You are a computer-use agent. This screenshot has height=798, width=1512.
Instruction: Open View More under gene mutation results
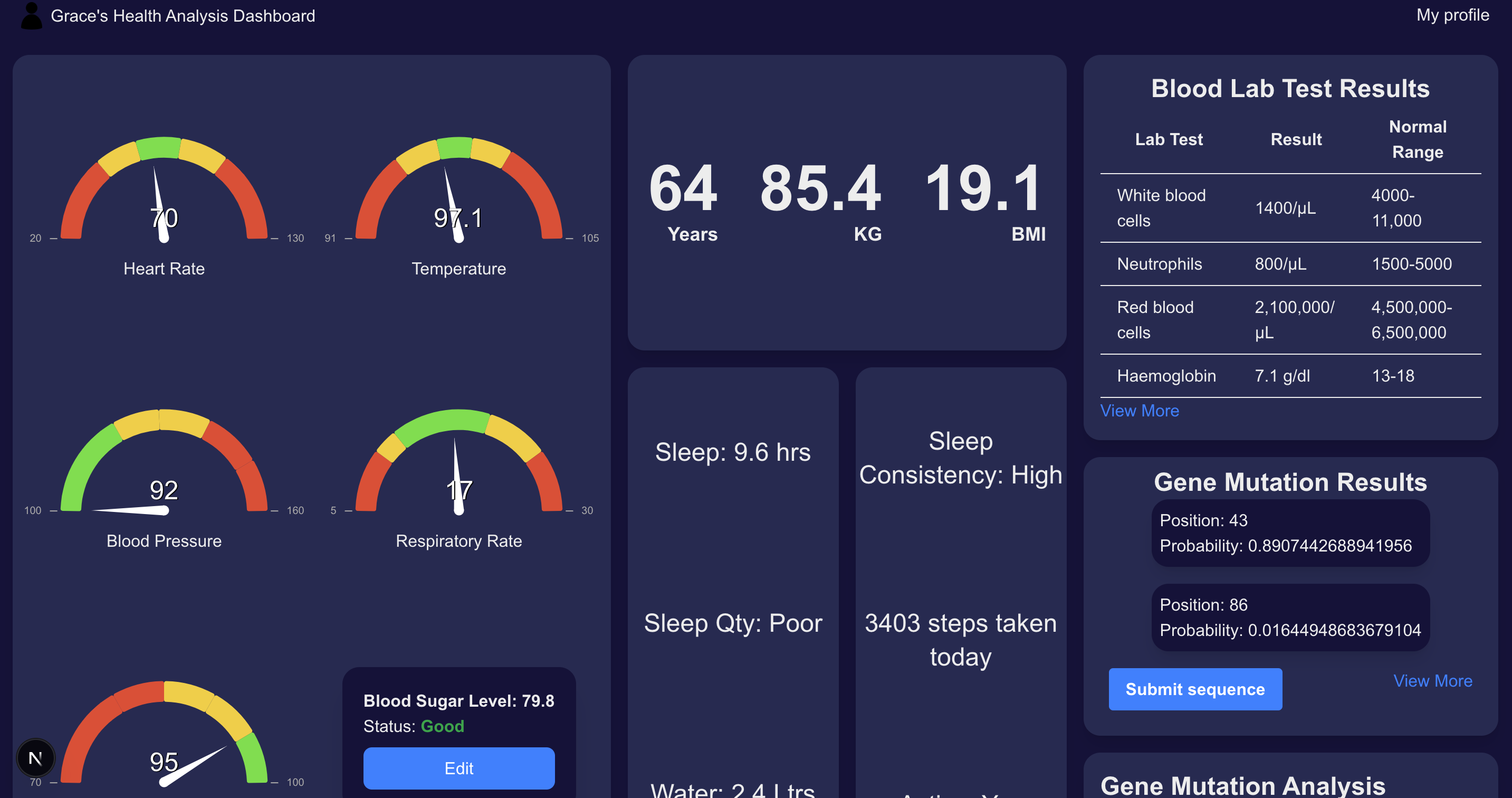click(1432, 680)
